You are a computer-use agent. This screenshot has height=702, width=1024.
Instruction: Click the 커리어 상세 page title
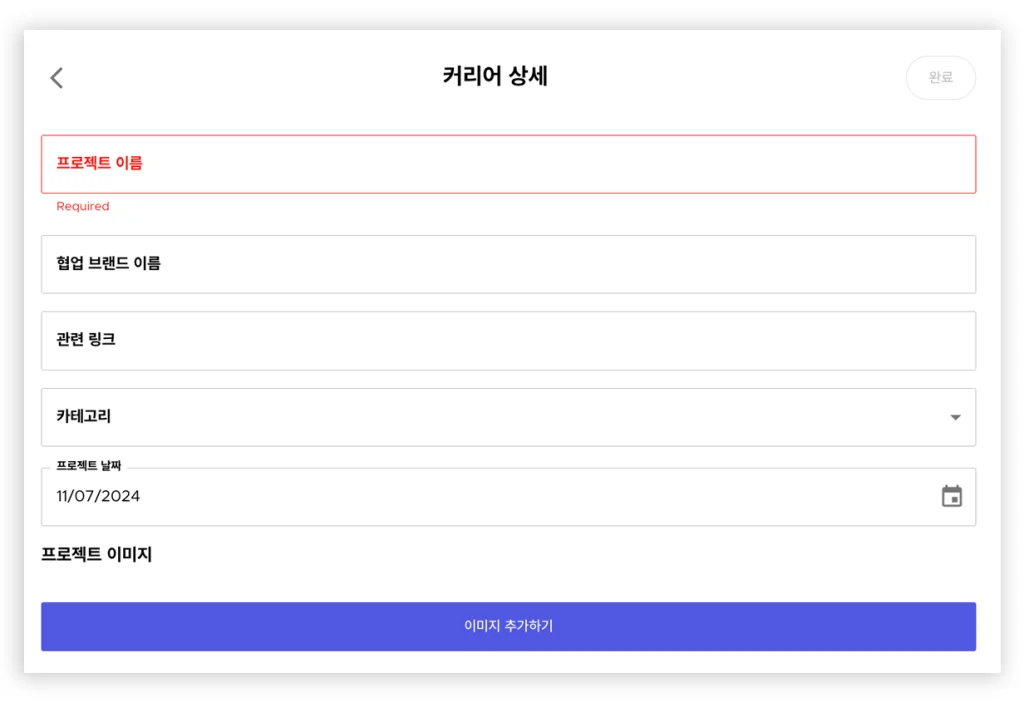pos(495,76)
